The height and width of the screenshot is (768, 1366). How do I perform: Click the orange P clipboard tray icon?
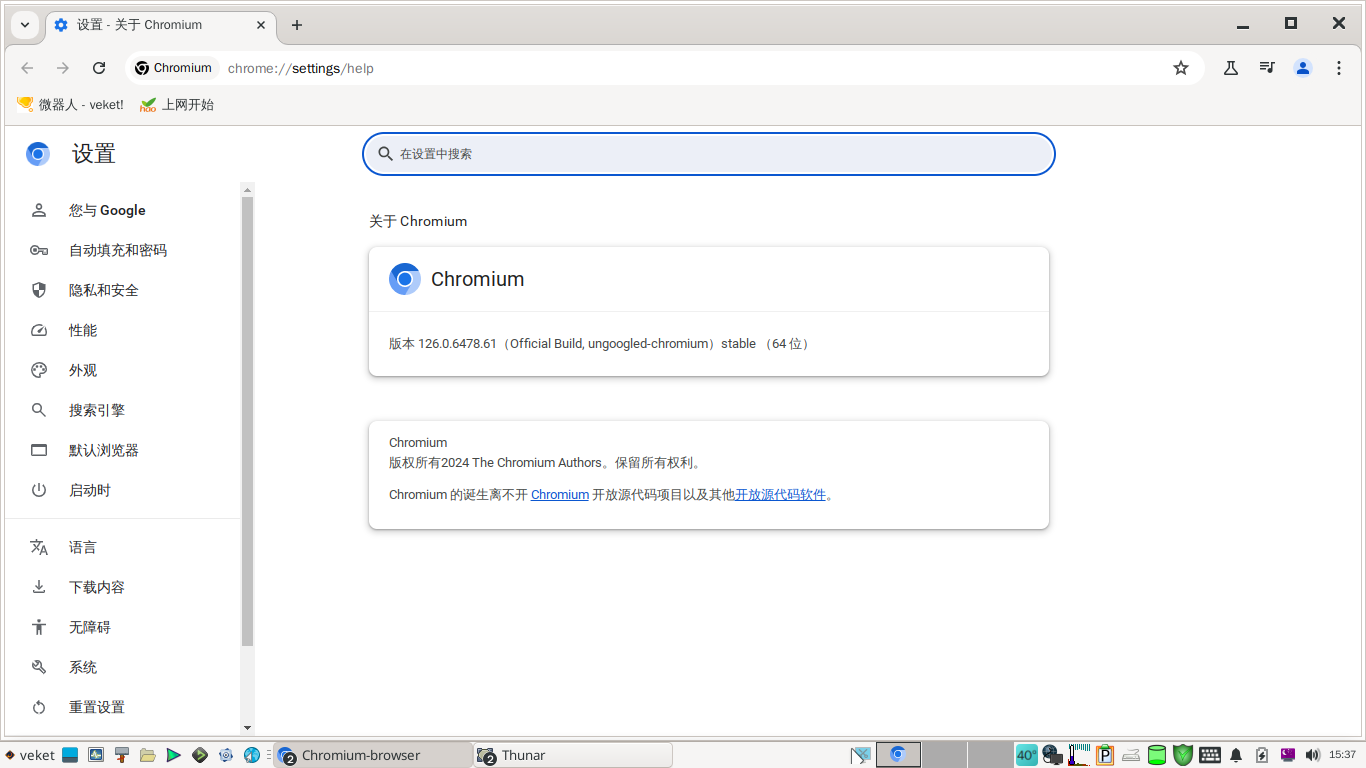click(1105, 755)
